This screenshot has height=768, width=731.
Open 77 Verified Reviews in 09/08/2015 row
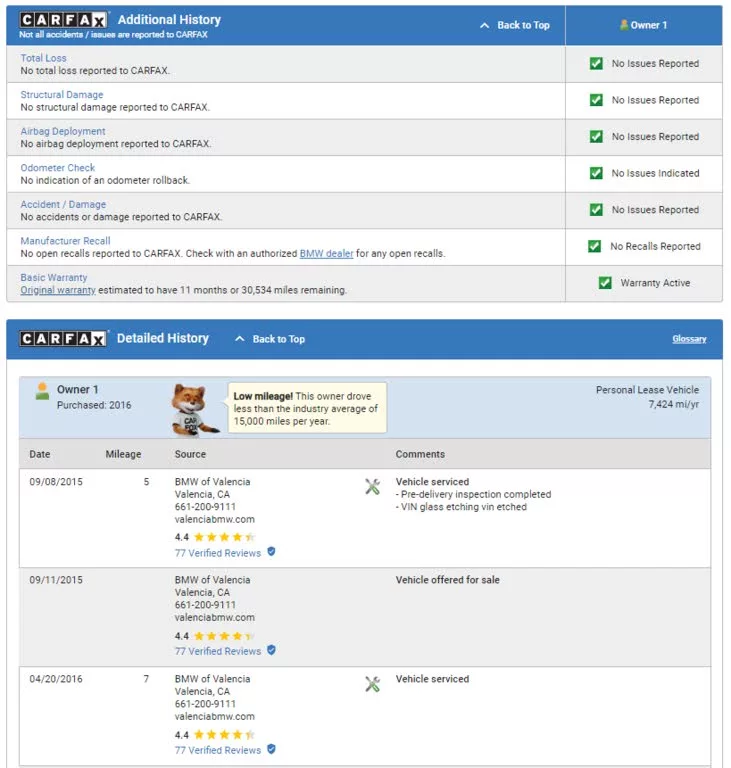218,552
